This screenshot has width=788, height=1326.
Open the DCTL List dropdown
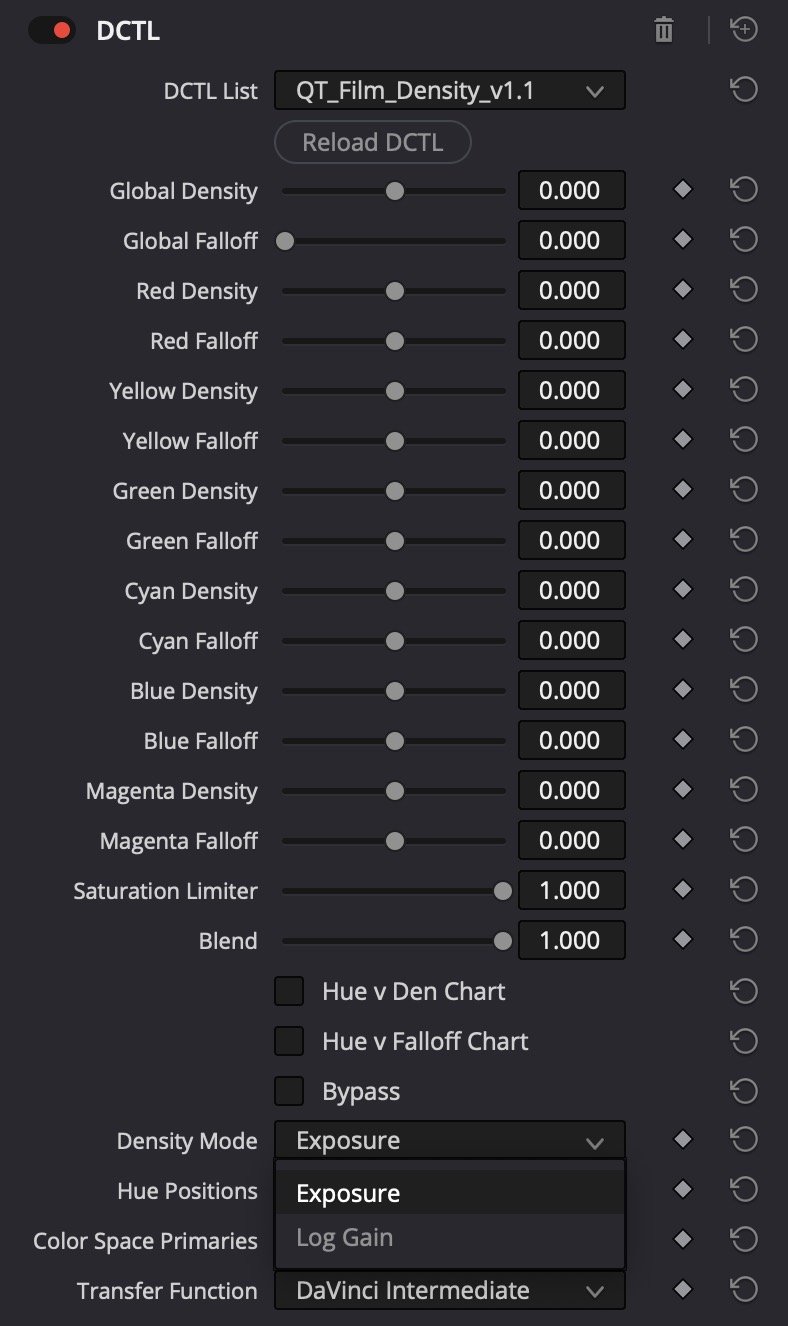pos(449,92)
